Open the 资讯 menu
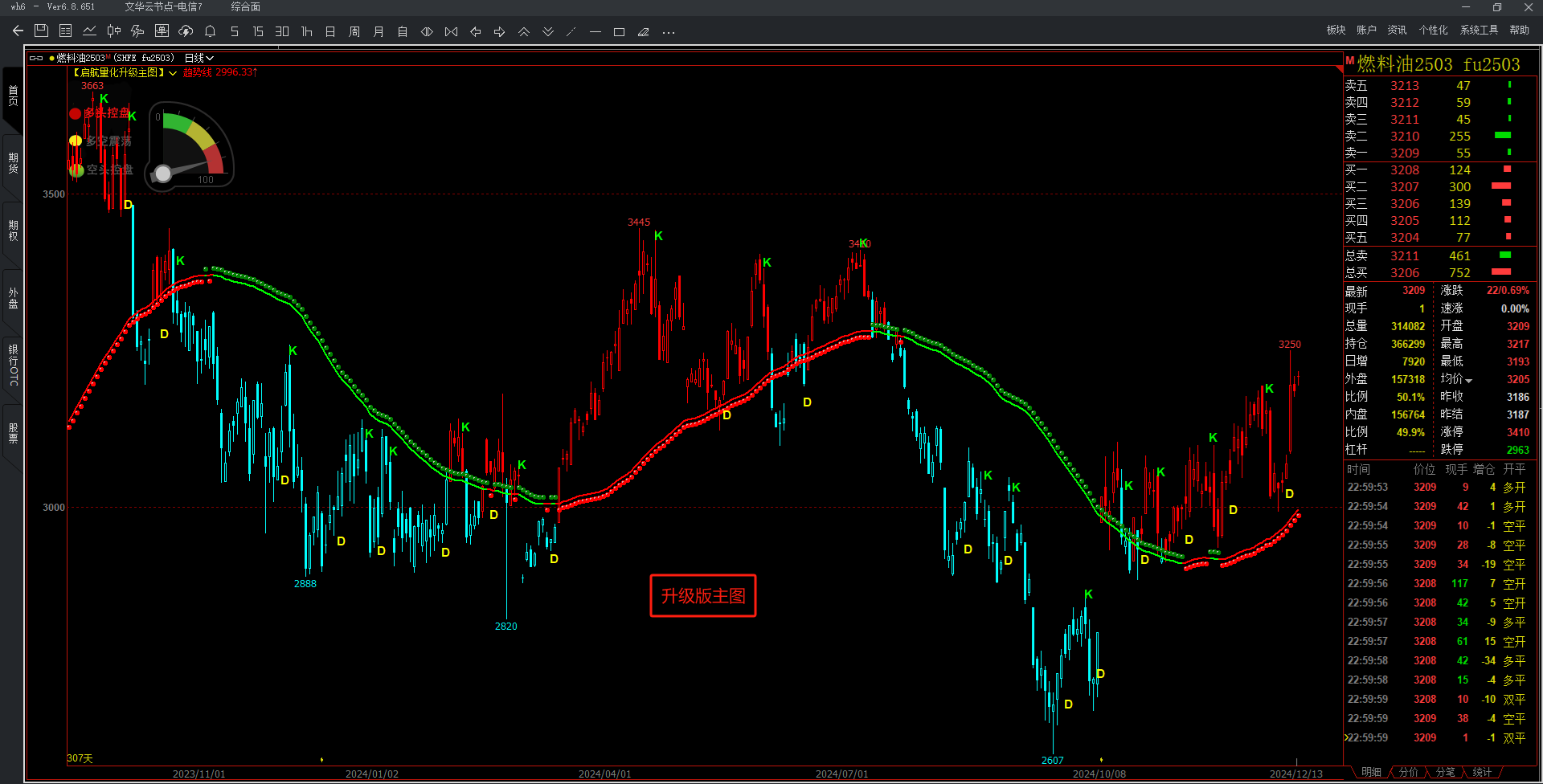This screenshot has width=1543, height=784. click(x=1397, y=30)
